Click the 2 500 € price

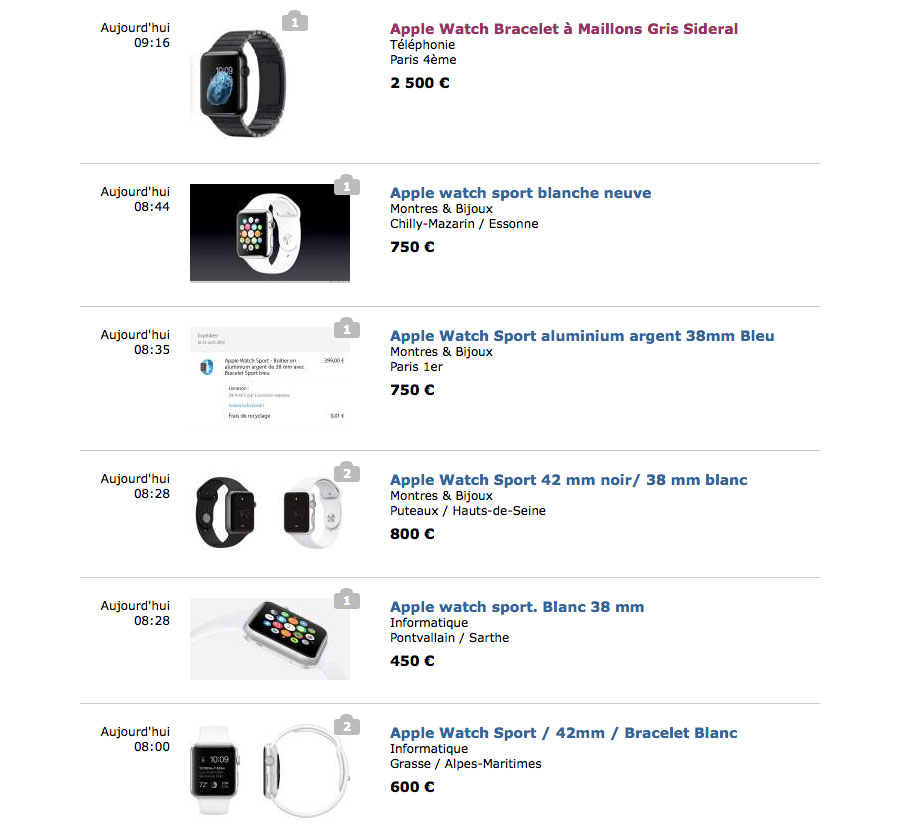420,83
